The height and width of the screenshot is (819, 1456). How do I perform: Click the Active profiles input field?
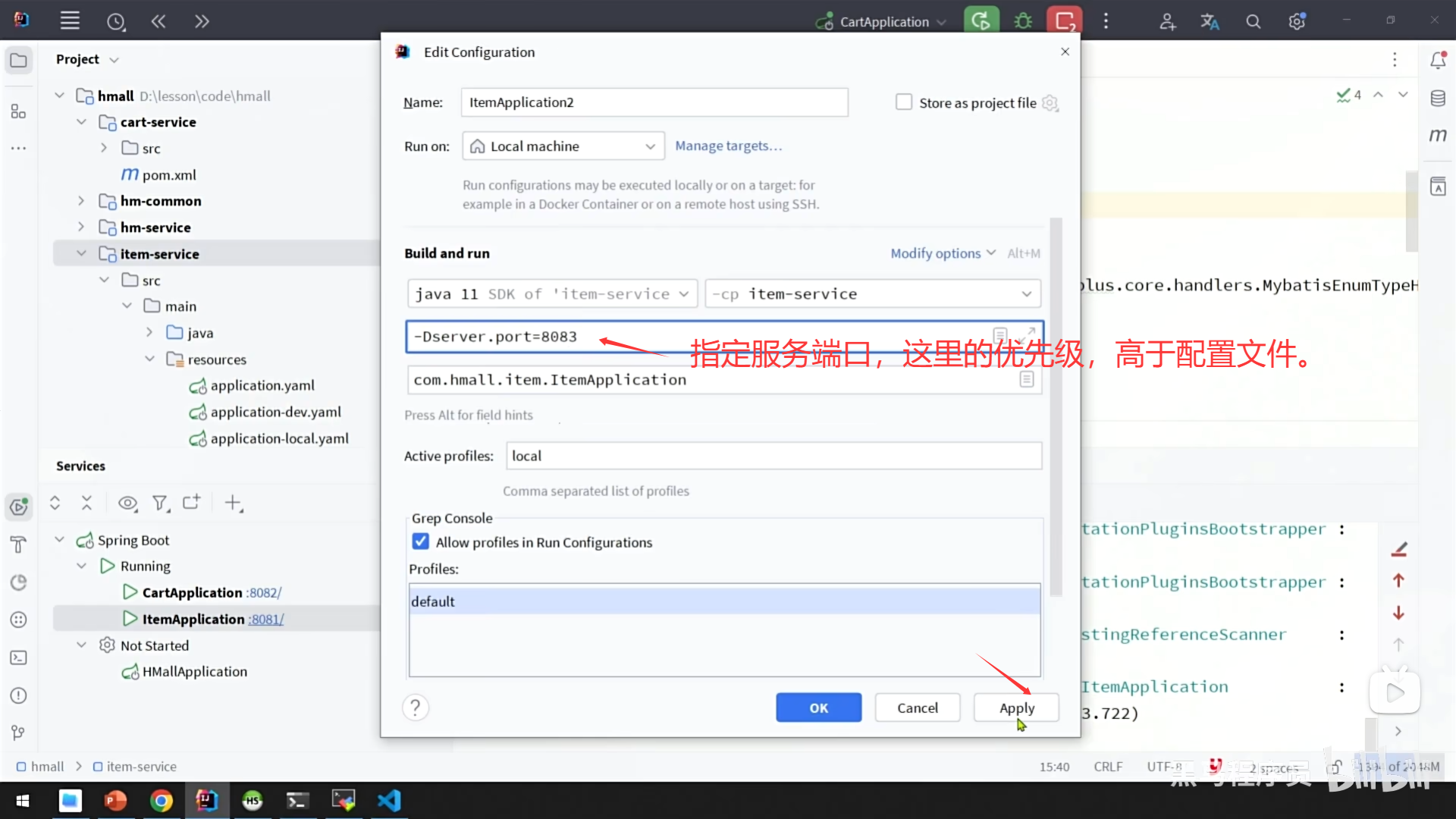(773, 456)
